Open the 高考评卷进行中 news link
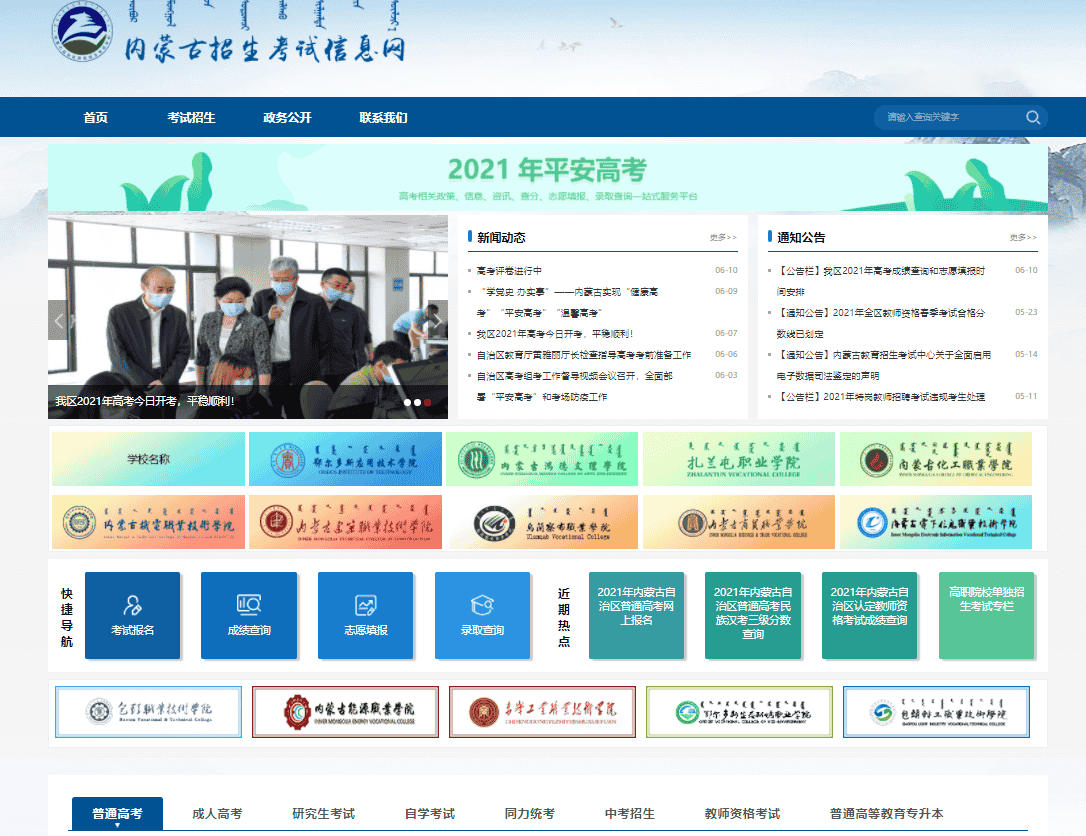Image resolution: width=1086 pixels, height=836 pixels. click(x=509, y=271)
